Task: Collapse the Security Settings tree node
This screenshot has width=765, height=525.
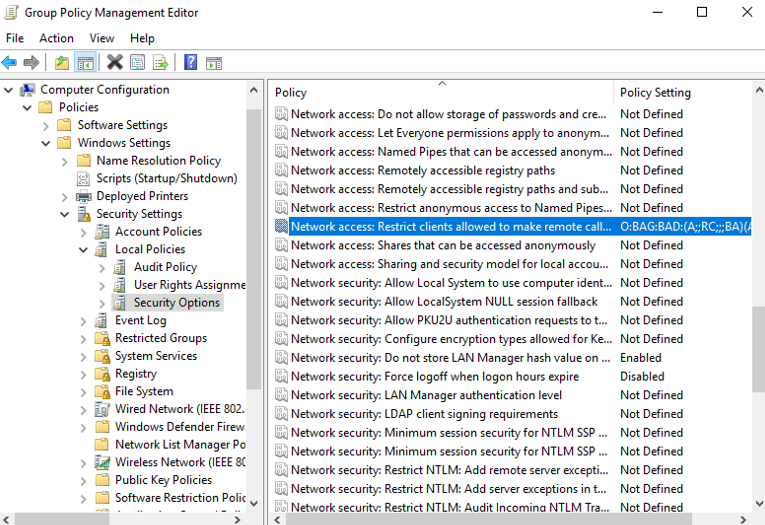Action: pyautogui.click(x=65, y=214)
